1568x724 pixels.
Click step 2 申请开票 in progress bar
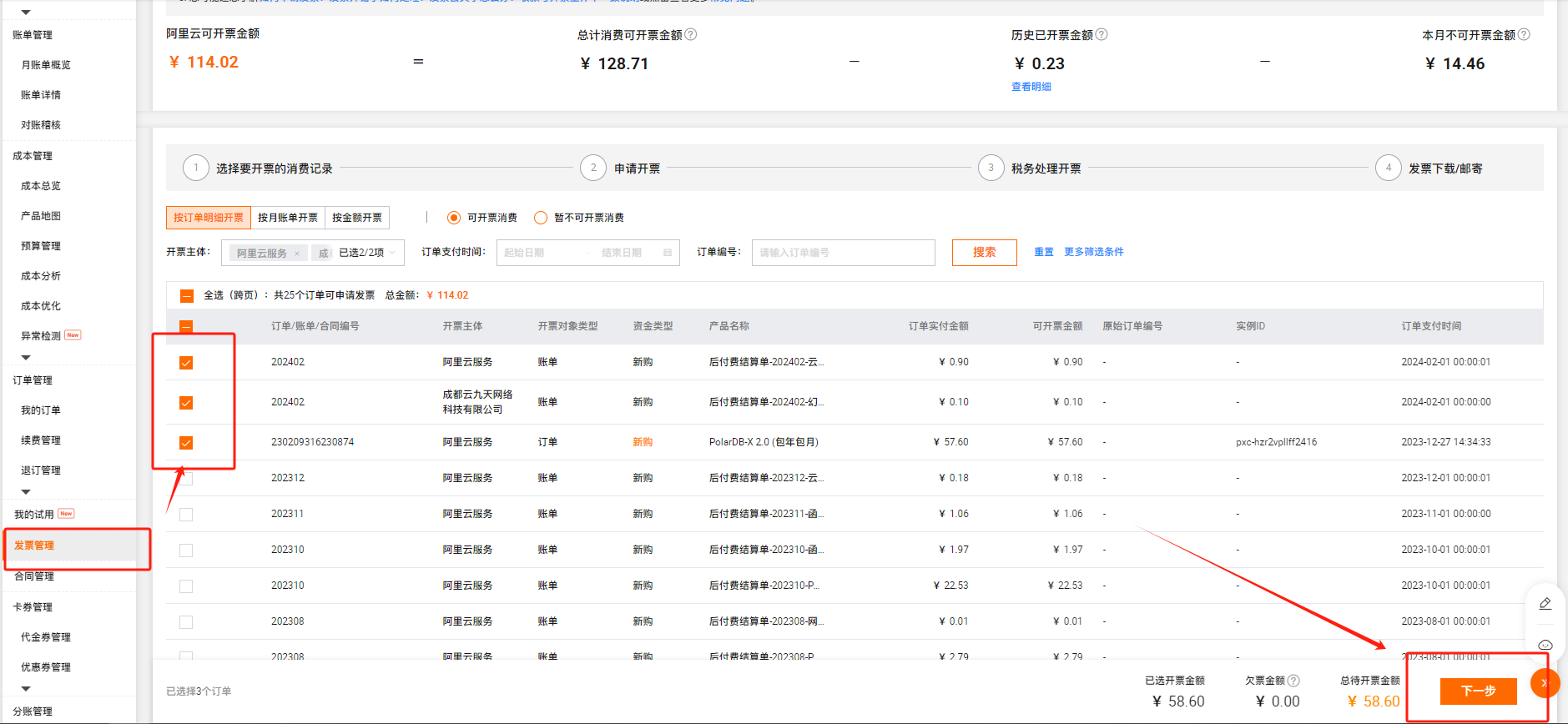coord(620,168)
